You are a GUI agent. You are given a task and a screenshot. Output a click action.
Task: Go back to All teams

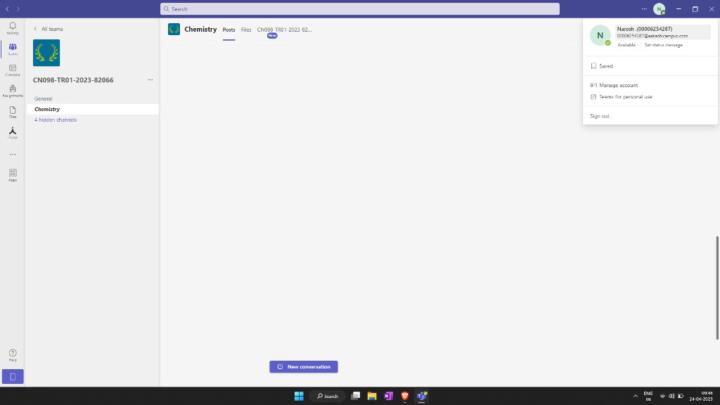pyautogui.click(x=49, y=29)
